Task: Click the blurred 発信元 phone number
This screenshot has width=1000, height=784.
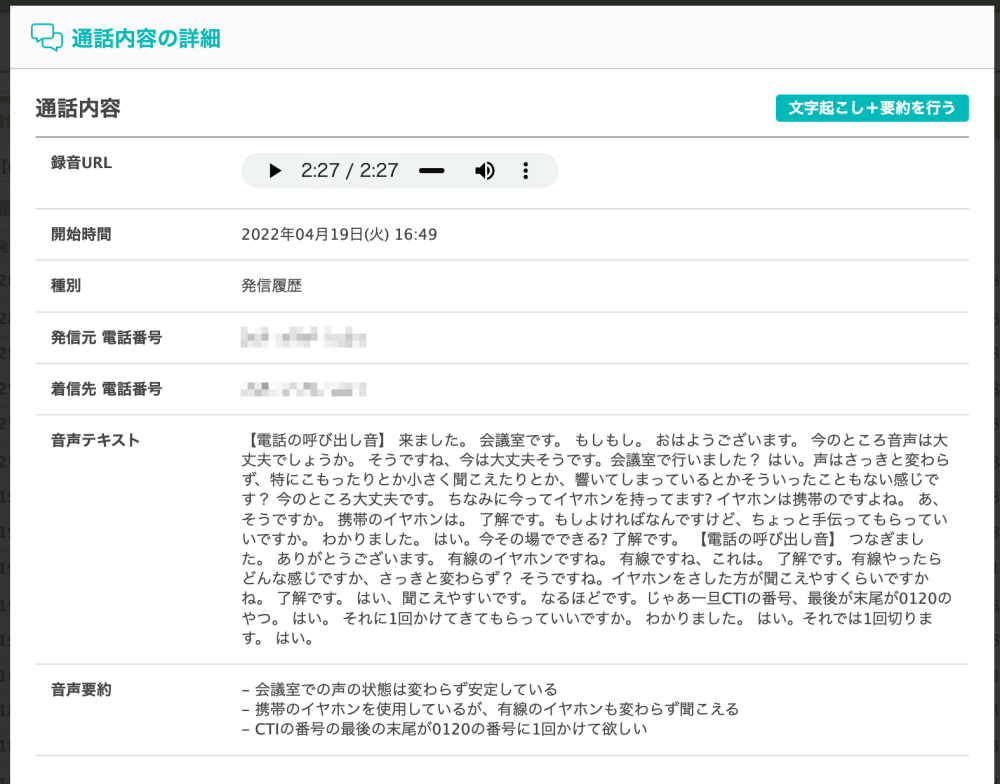Action: 303,338
